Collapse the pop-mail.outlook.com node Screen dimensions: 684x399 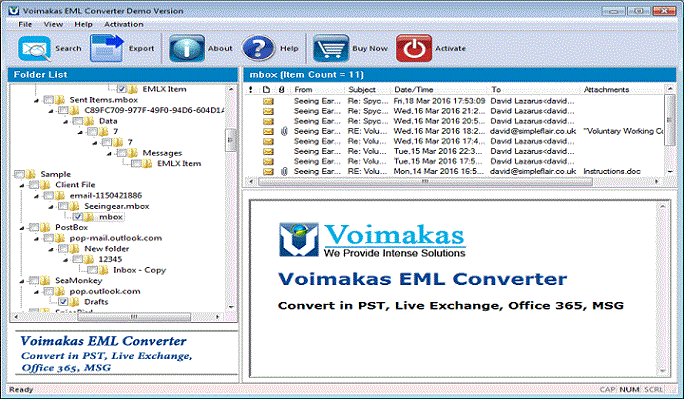point(37,239)
